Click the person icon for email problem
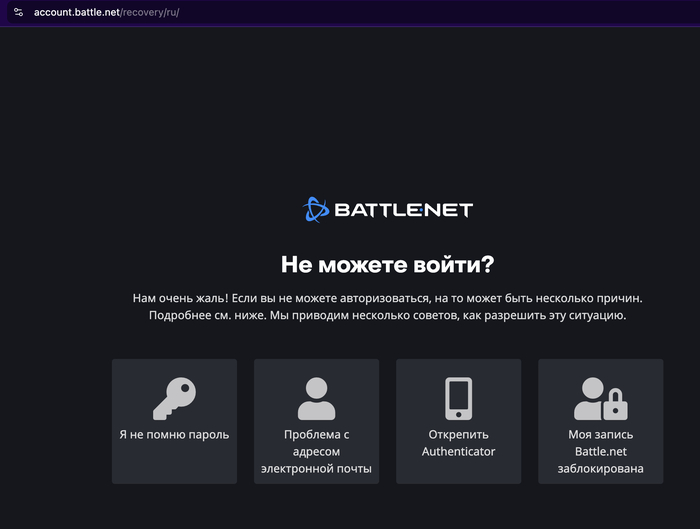Image resolution: width=700 pixels, height=529 pixels. click(317, 399)
